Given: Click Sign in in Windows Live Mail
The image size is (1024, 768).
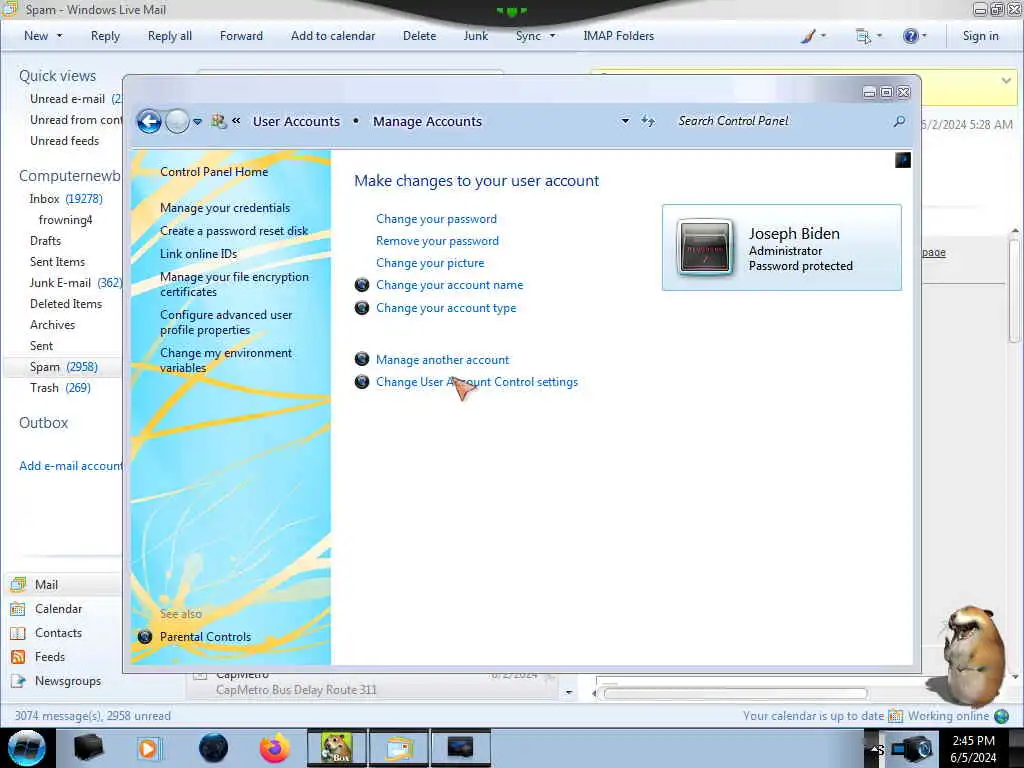Looking at the screenshot, I should [980, 36].
